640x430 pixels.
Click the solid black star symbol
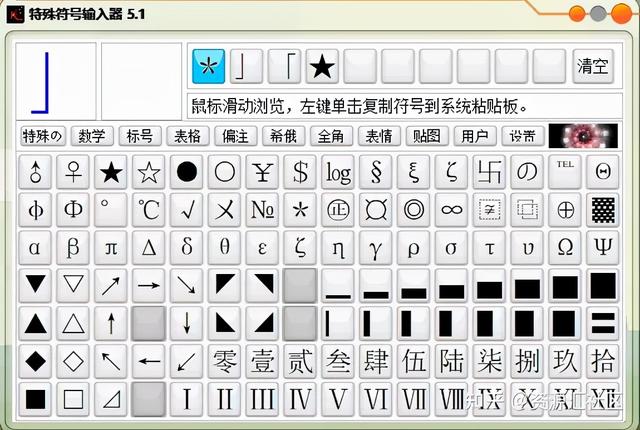click(x=111, y=172)
